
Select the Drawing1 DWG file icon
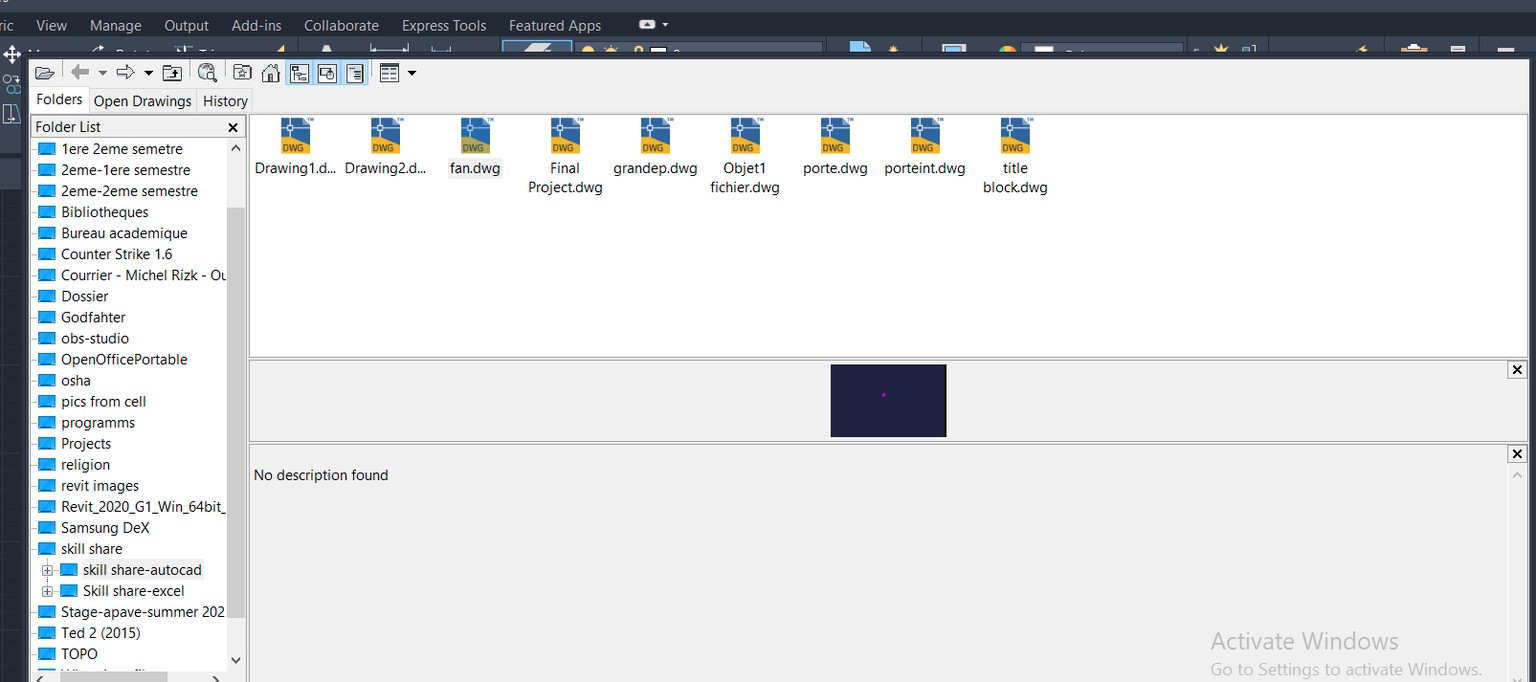coord(295,136)
